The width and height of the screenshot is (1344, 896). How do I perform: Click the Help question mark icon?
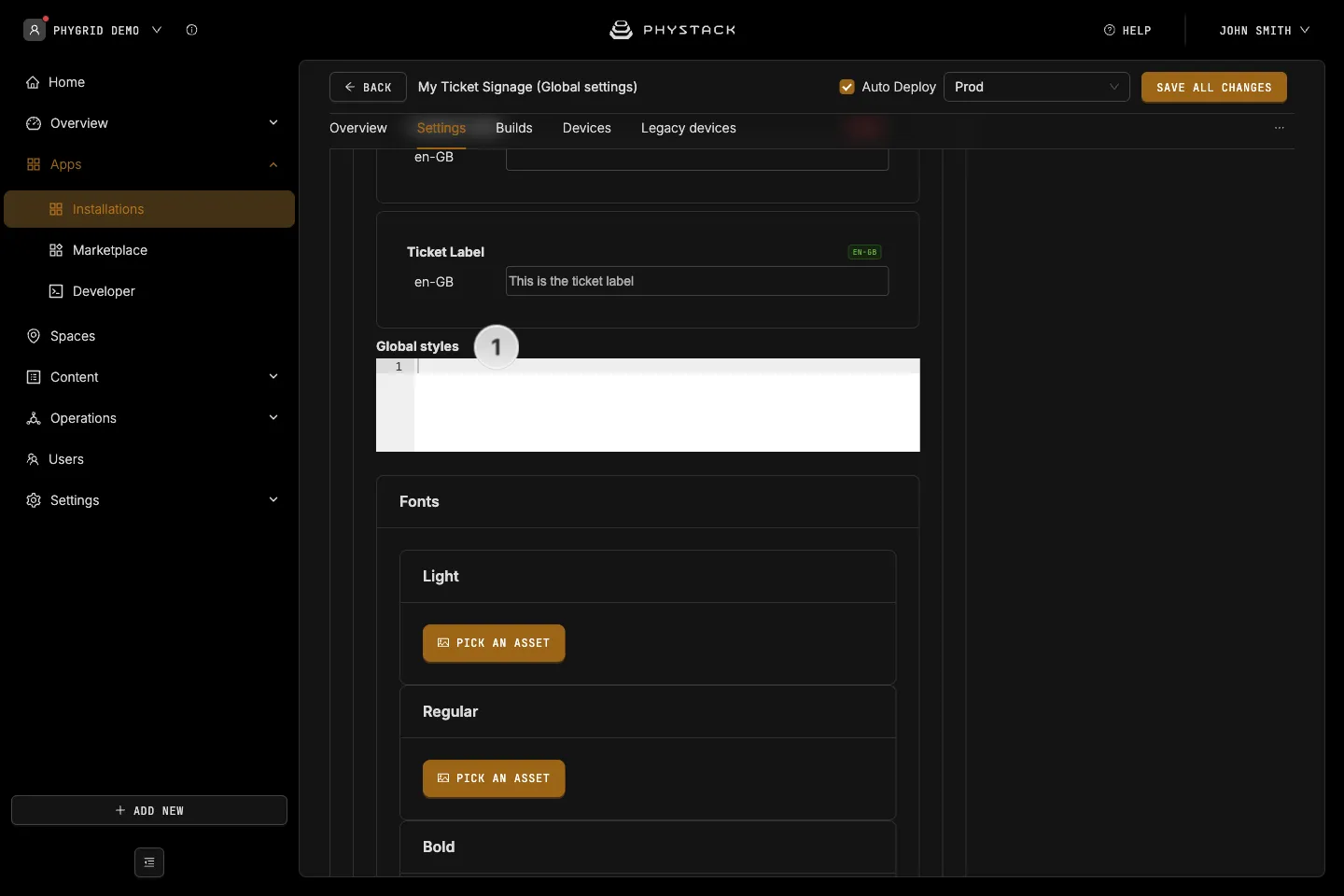[1110, 30]
